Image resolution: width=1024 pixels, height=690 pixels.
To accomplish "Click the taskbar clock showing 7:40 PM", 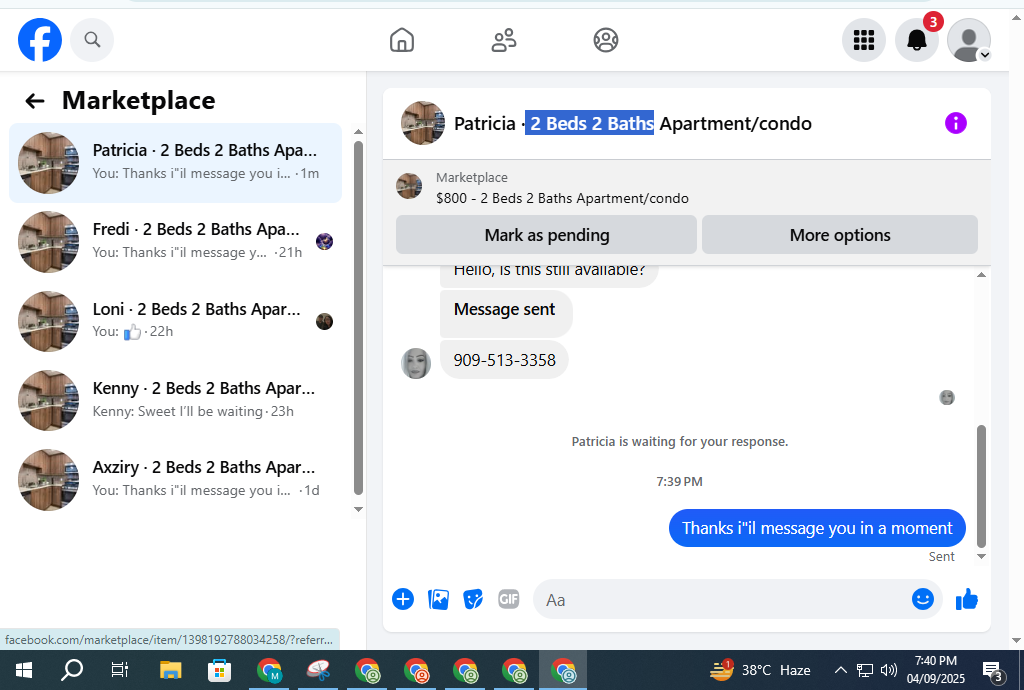I will pyautogui.click(x=935, y=670).
